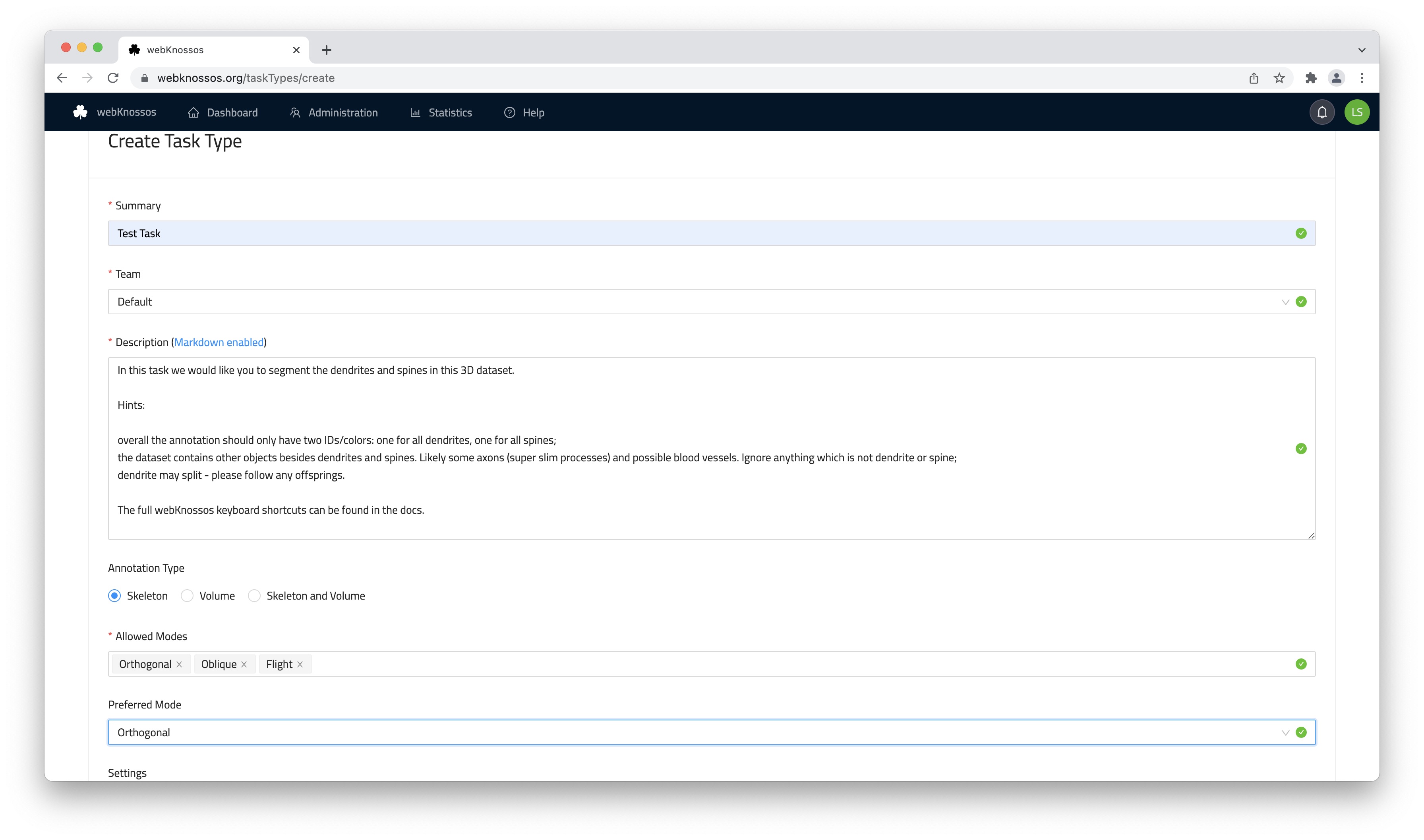This screenshot has height=840, width=1424.
Task: Select the Volume annotation type
Action: [187, 596]
